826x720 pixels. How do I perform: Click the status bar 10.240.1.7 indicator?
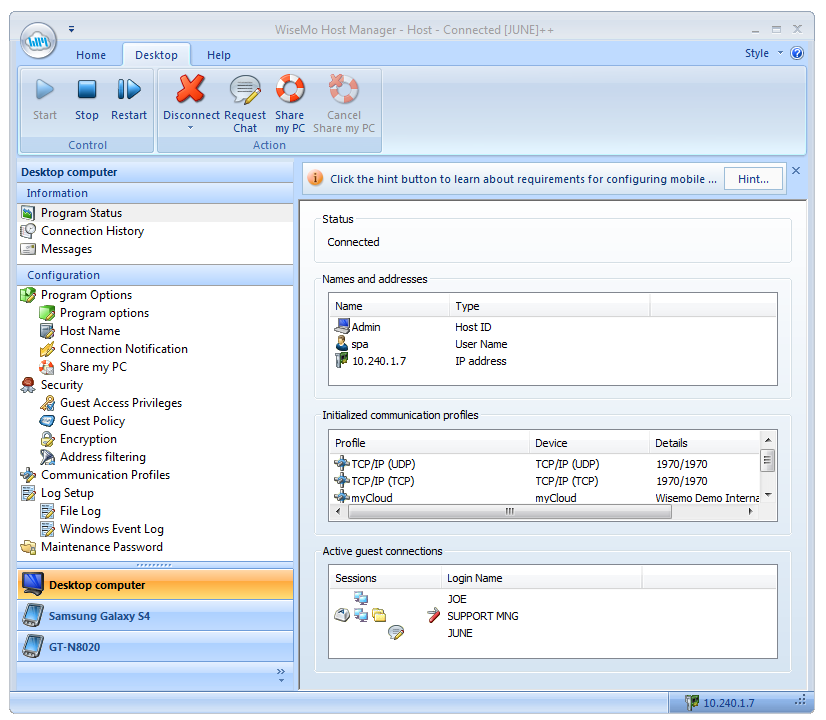pos(720,703)
